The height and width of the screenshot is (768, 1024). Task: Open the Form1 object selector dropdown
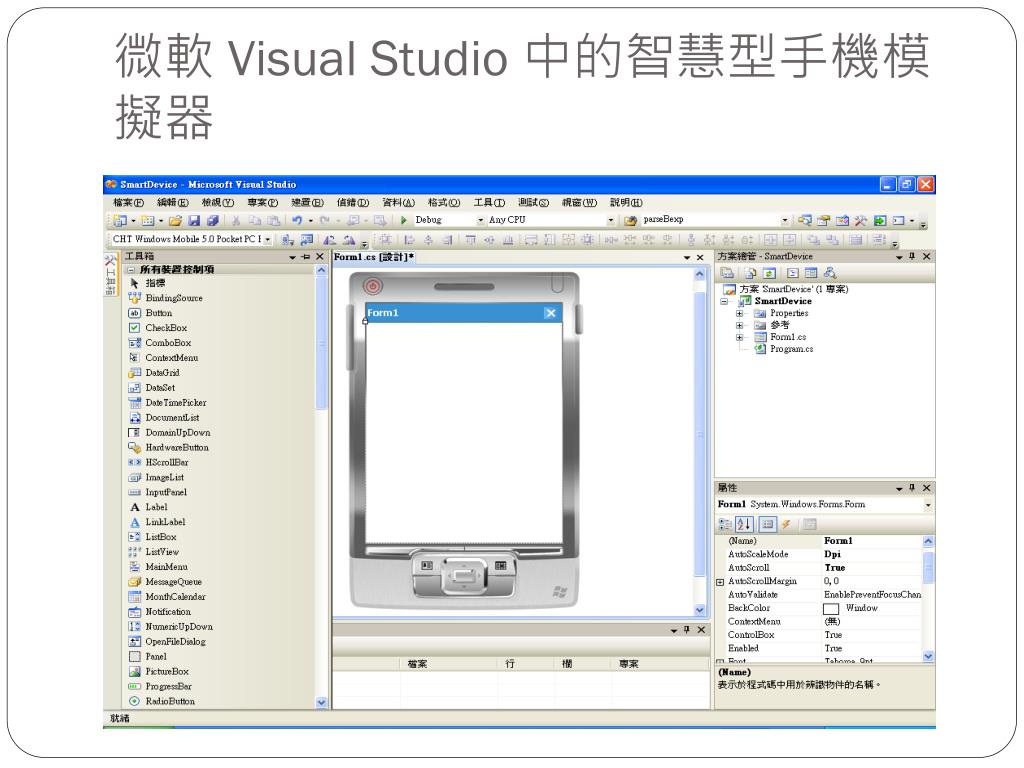point(927,505)
